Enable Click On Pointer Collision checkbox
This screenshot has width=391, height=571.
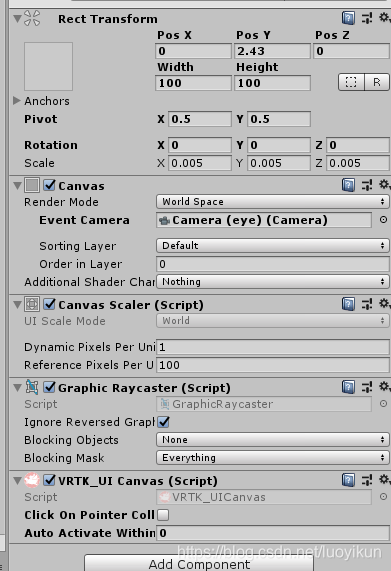(163, 515)
